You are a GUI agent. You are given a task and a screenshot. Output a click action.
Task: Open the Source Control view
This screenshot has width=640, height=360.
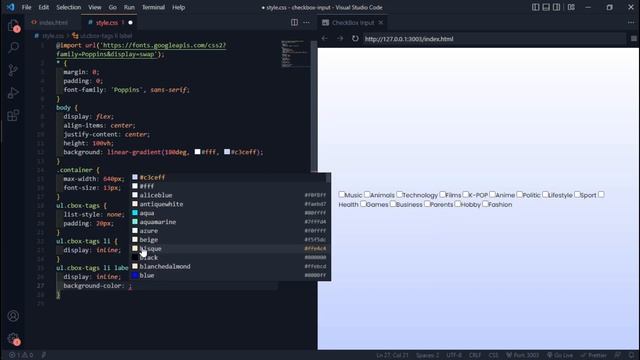click(x=13, y=70)
